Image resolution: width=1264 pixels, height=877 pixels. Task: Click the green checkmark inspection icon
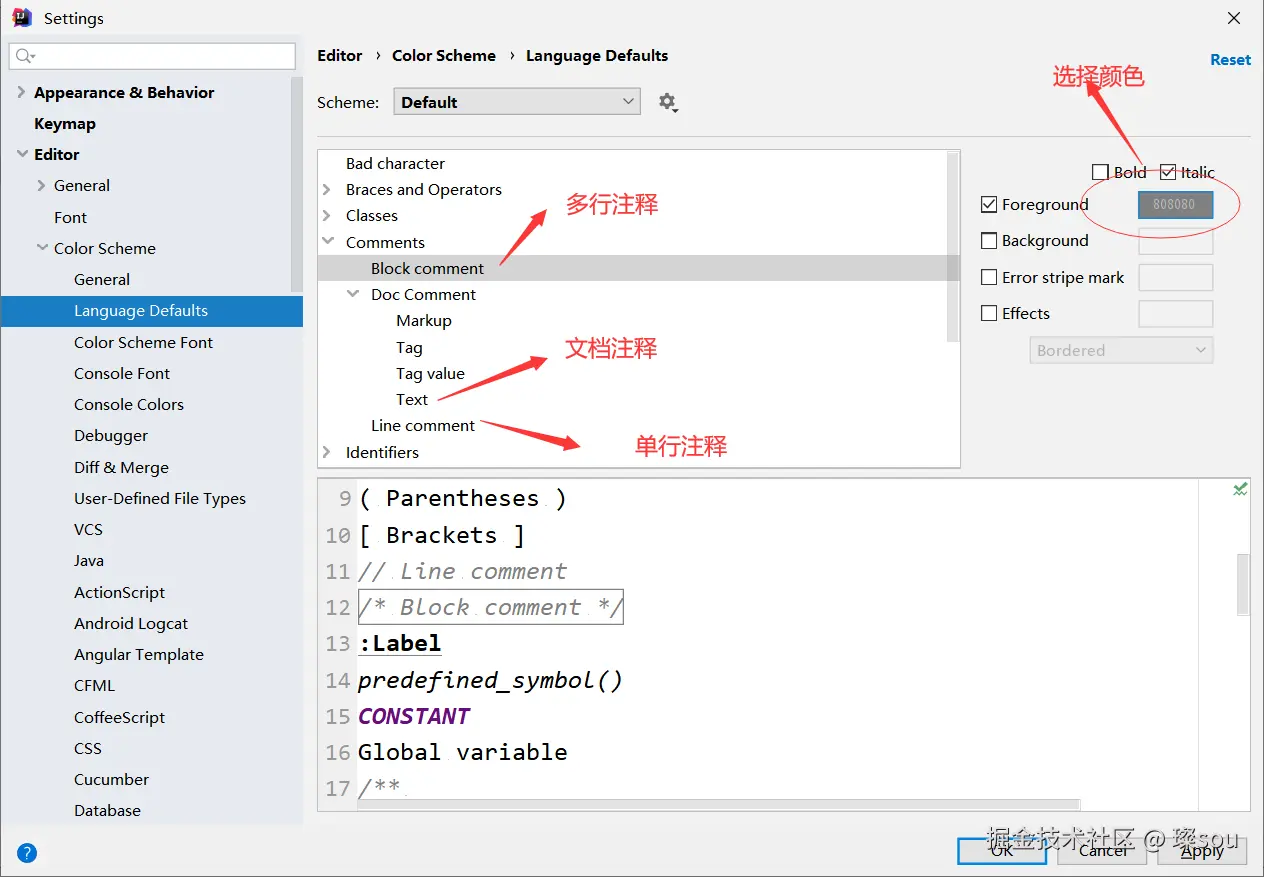click(x=1240, y=489)
